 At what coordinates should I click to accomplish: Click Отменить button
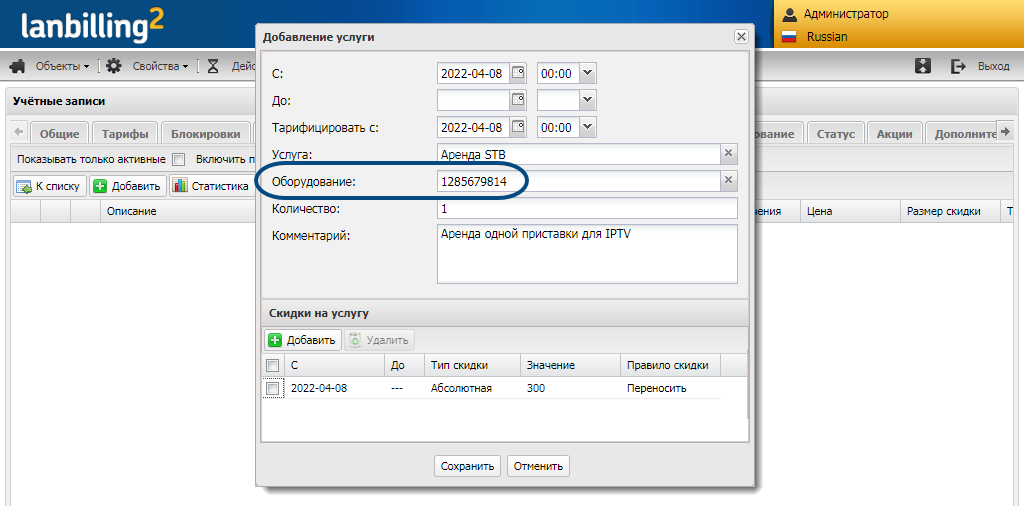click(538, 466)
